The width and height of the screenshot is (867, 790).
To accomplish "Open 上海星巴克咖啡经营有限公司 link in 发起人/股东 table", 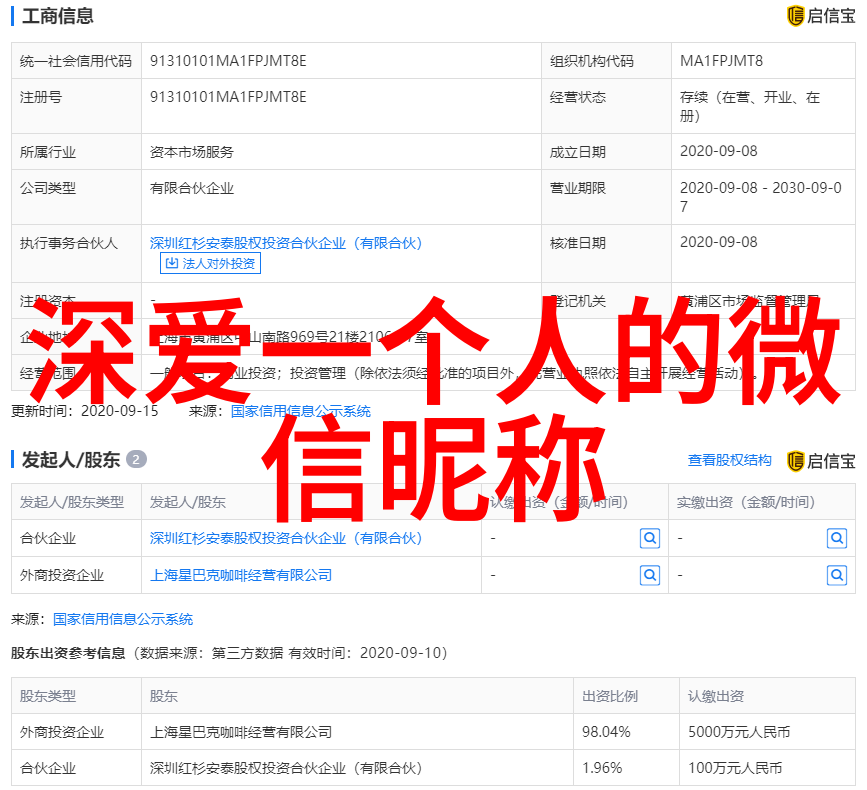I will 241,575.
